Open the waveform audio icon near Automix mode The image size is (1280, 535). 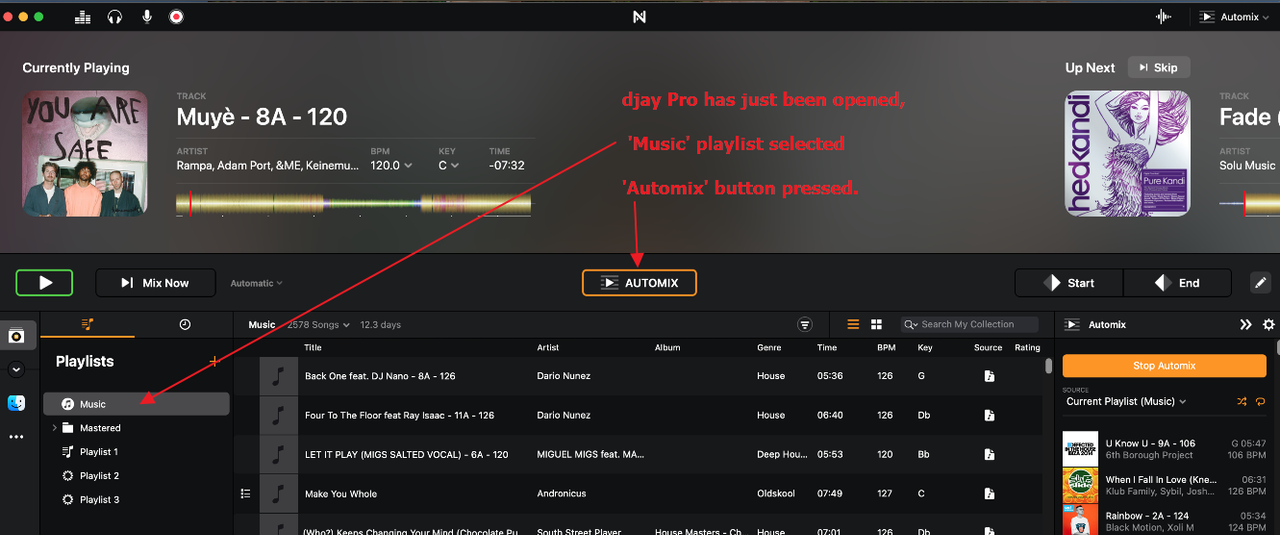click(x=1163, y=17)
